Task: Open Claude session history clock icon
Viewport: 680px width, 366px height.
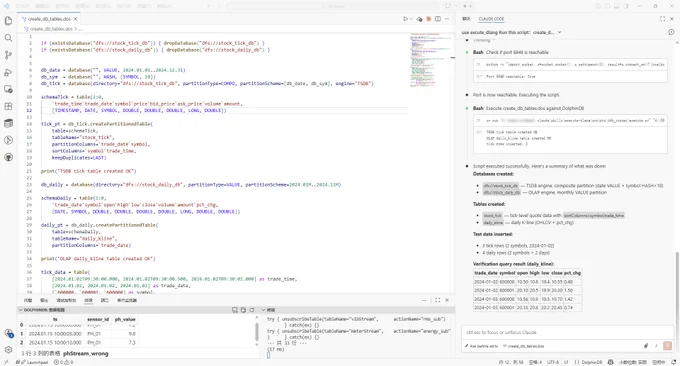Action: point(671,32)
